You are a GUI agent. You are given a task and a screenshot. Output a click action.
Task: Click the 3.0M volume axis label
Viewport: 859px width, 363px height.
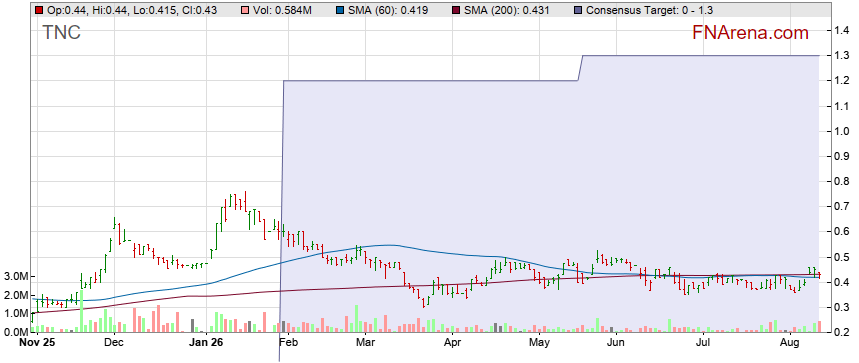(x=15, y=277)
